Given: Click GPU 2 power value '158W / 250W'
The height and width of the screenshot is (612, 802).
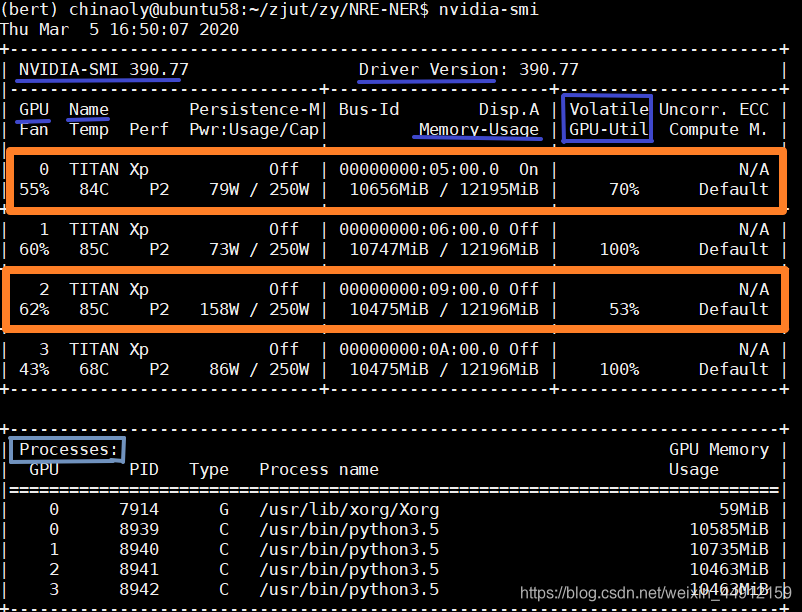Looking at the screenshot, I should tap(254, 309).
